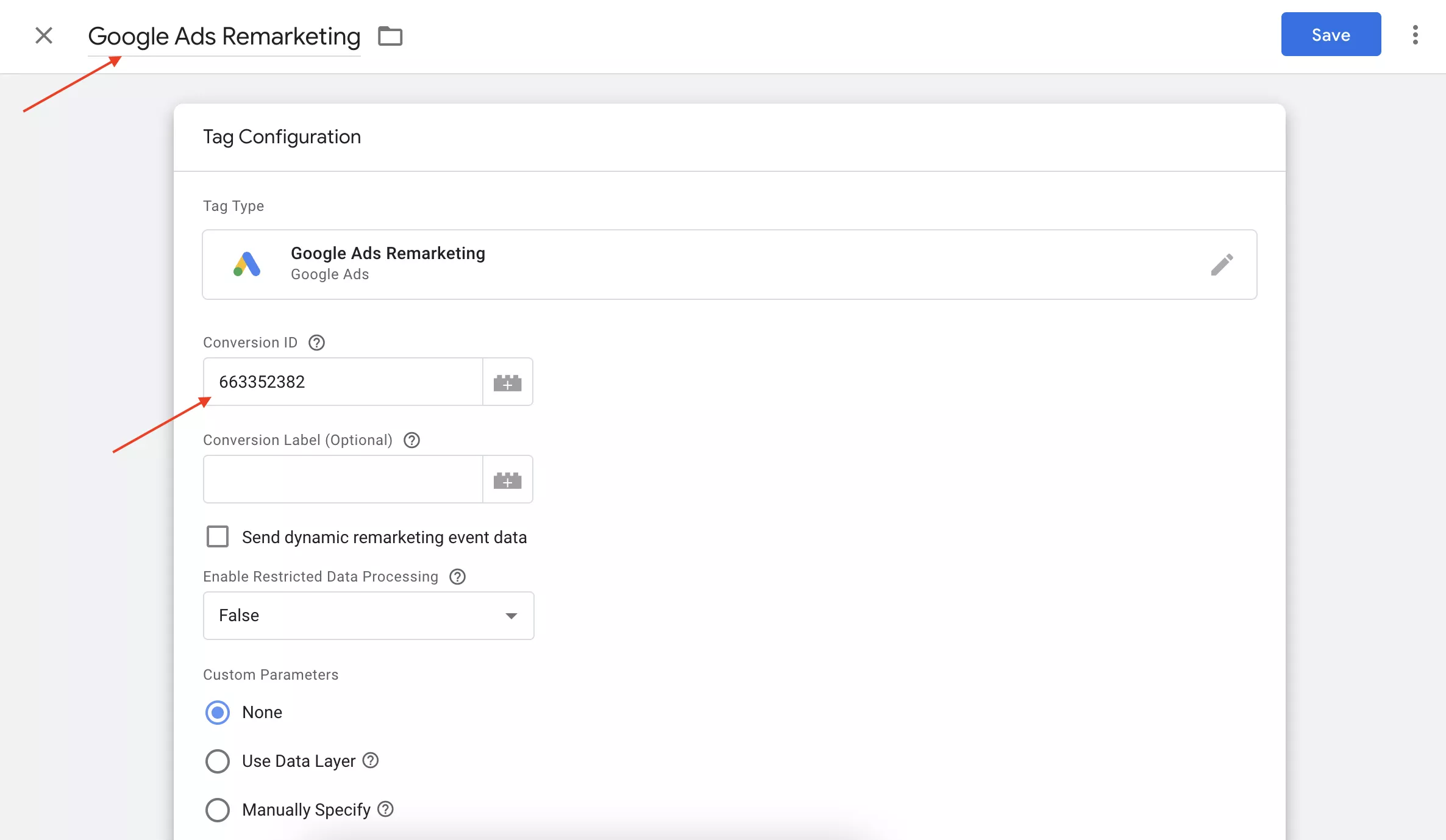
Task: Open the three-dot more options menu
Action: click(x=1415, y=35)
